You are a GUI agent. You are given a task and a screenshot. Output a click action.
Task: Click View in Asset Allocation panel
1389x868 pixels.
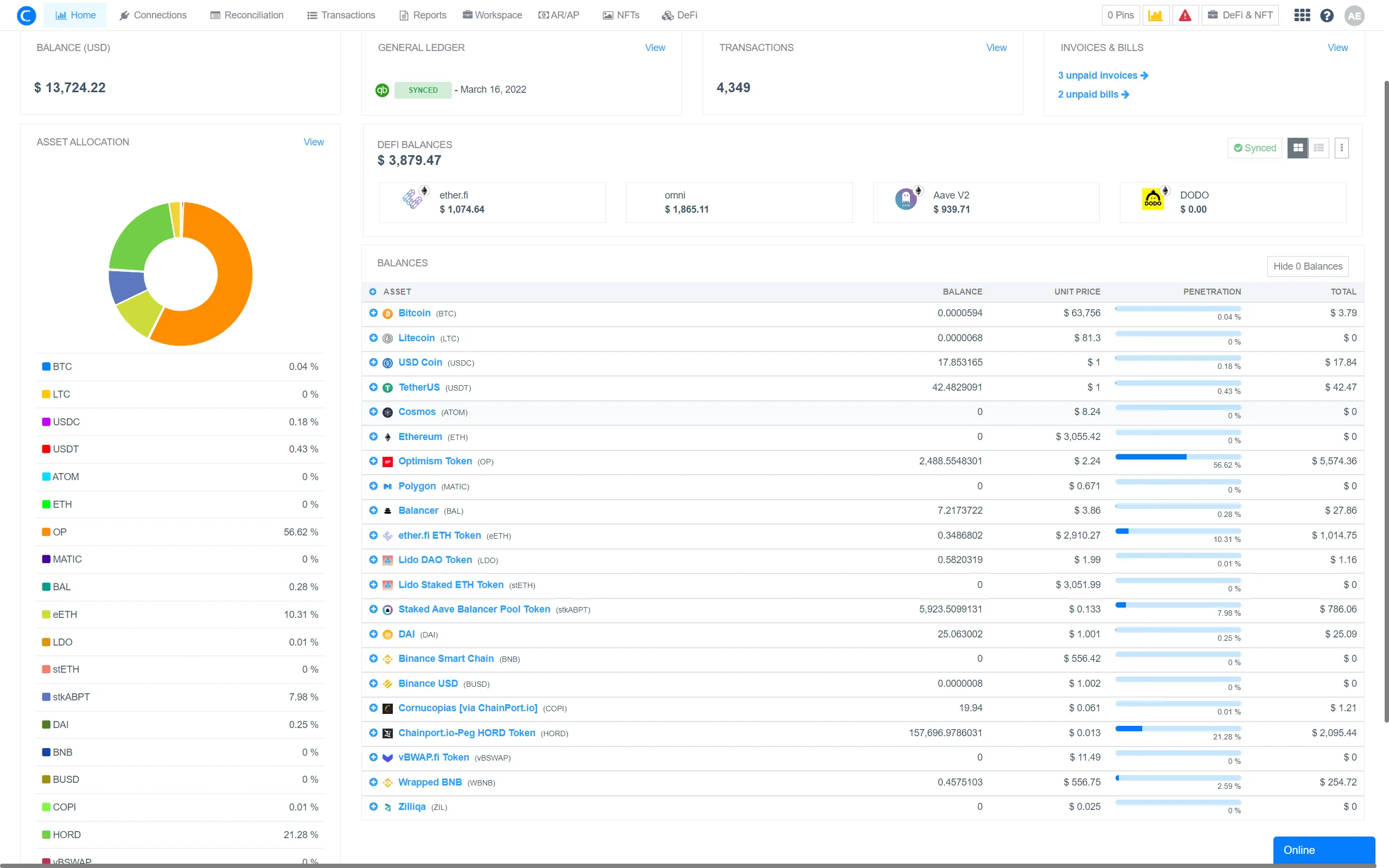tap(314, 142)
